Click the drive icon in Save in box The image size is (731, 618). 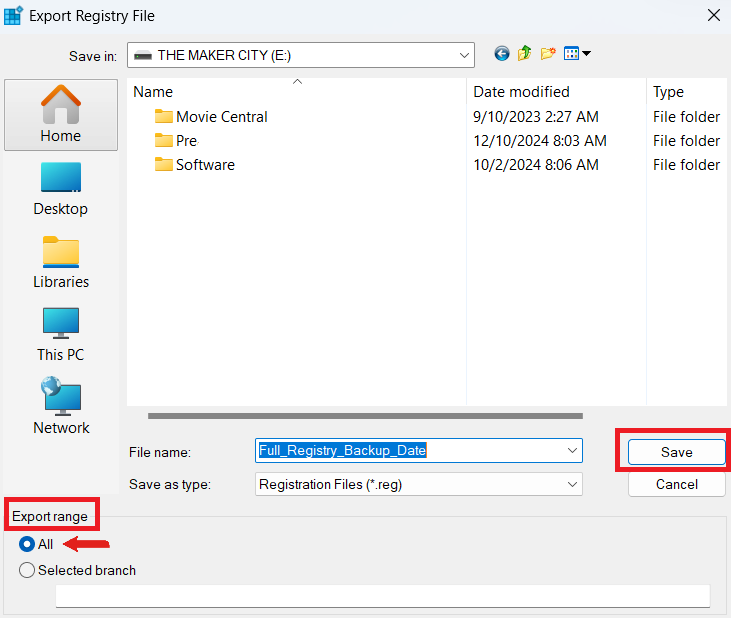tap(143, 55)
